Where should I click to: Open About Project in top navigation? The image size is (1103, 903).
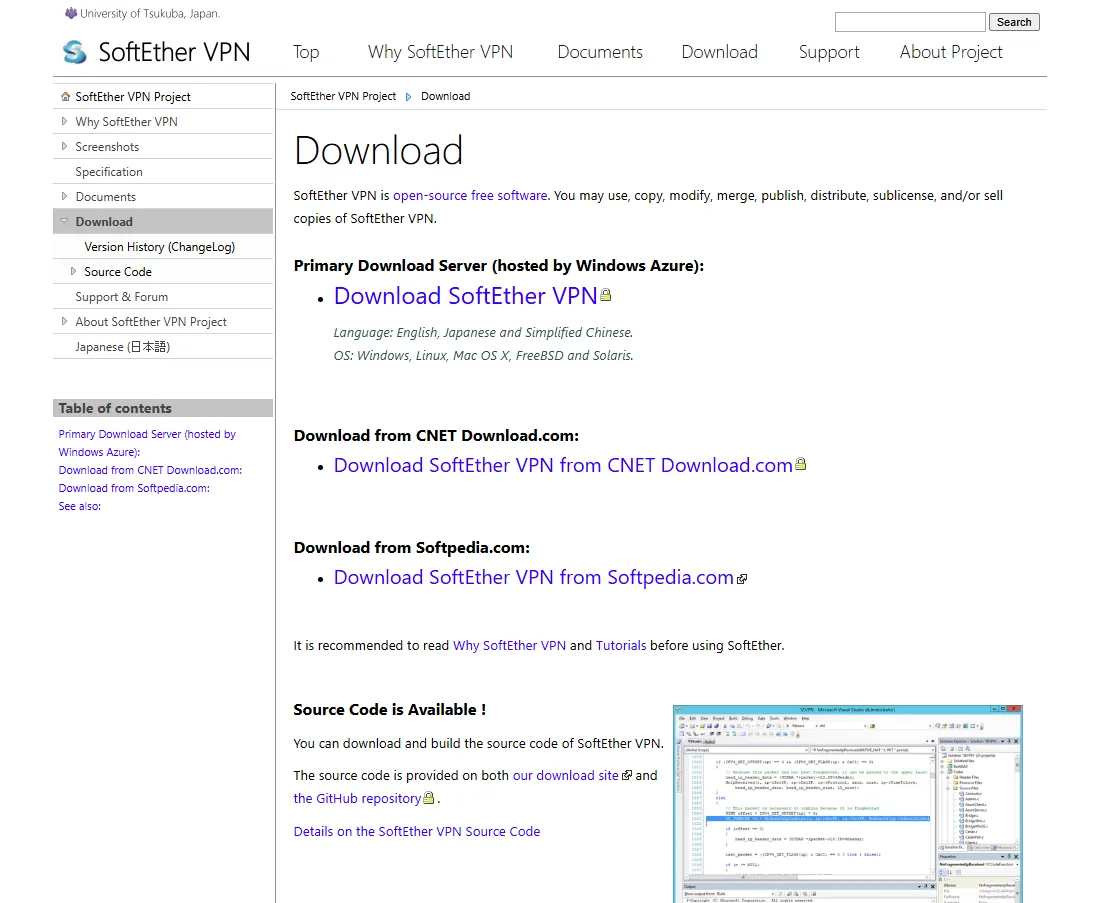[x=951, y=52]
